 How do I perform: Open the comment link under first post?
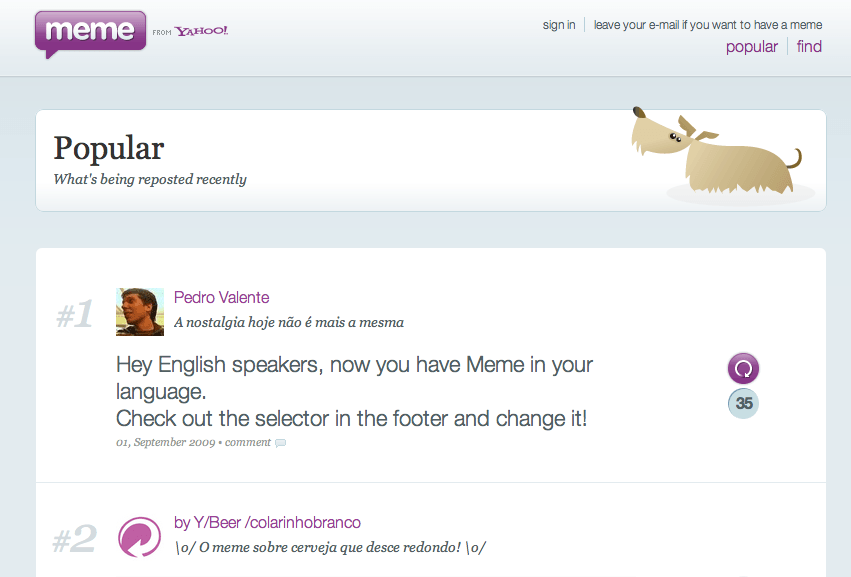(247, 442)
